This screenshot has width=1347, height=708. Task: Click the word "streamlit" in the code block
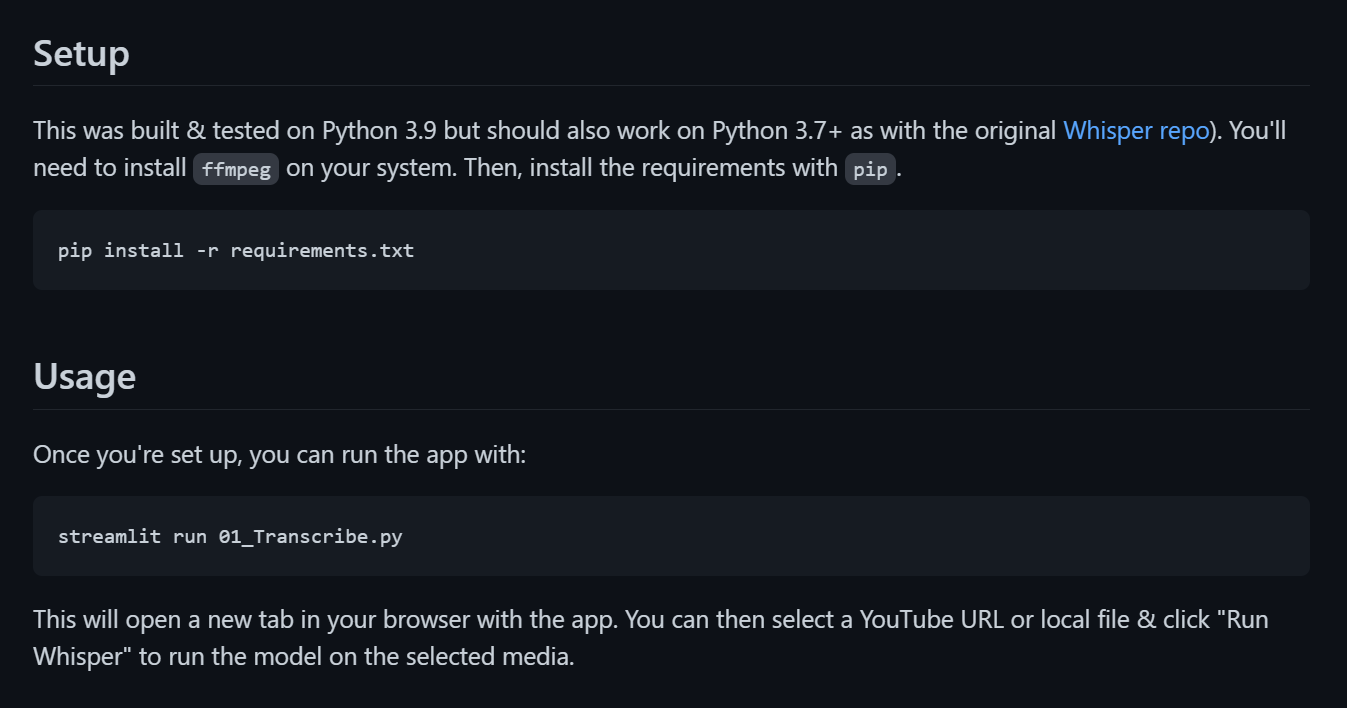(x=109, y=536)
